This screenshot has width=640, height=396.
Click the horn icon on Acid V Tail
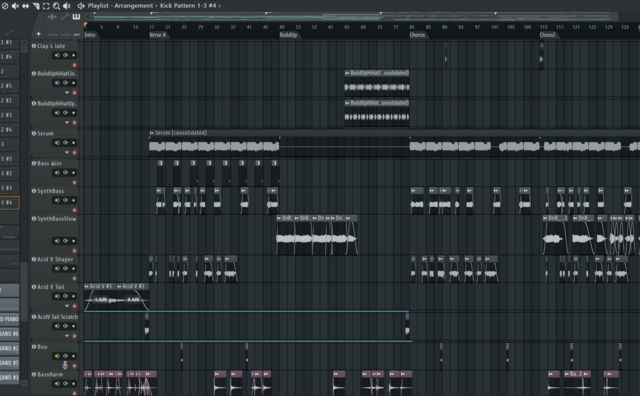coord(65,296)
